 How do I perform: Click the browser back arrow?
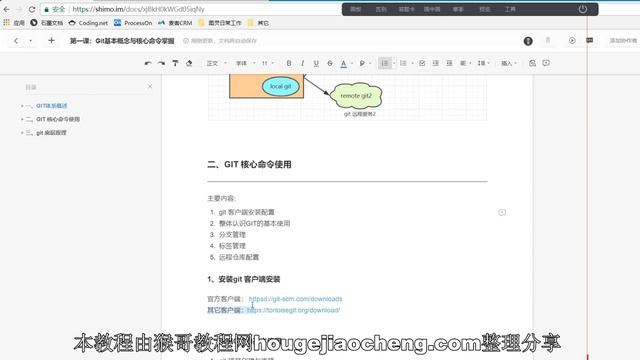[7, 9]
